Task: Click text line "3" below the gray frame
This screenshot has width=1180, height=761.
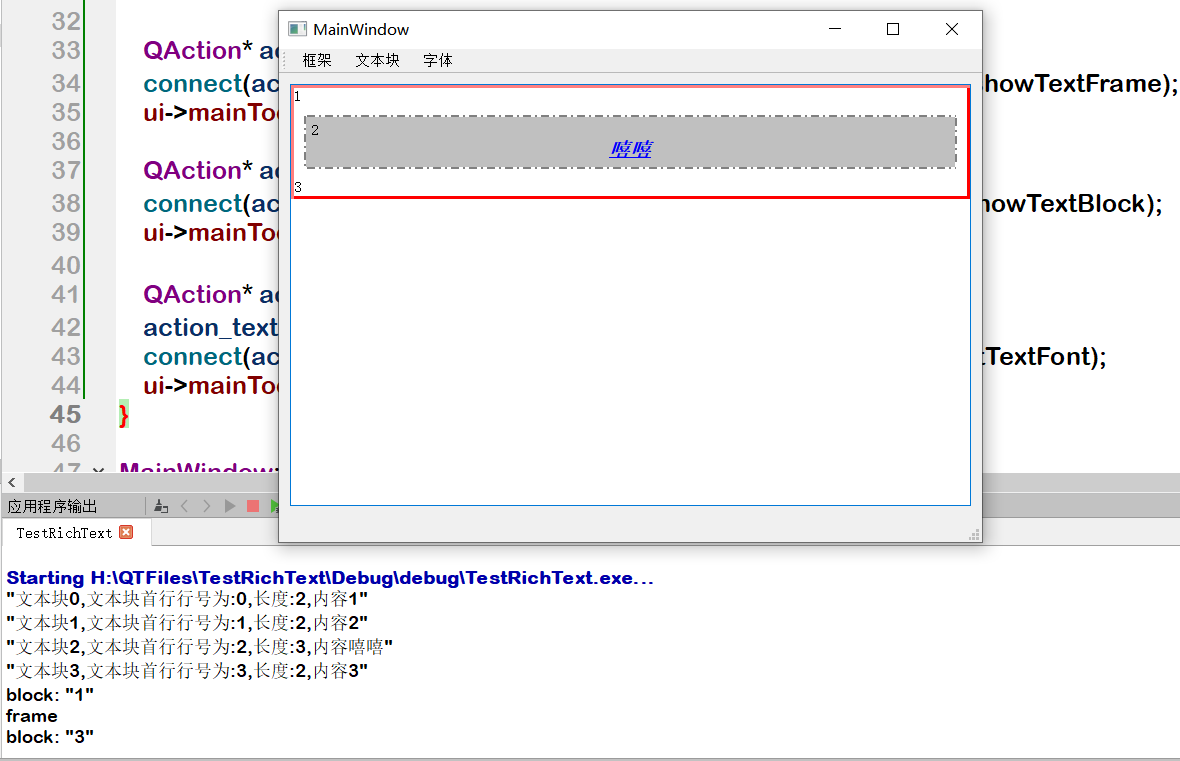Action: pyautogui.click(x=298, y=187)
